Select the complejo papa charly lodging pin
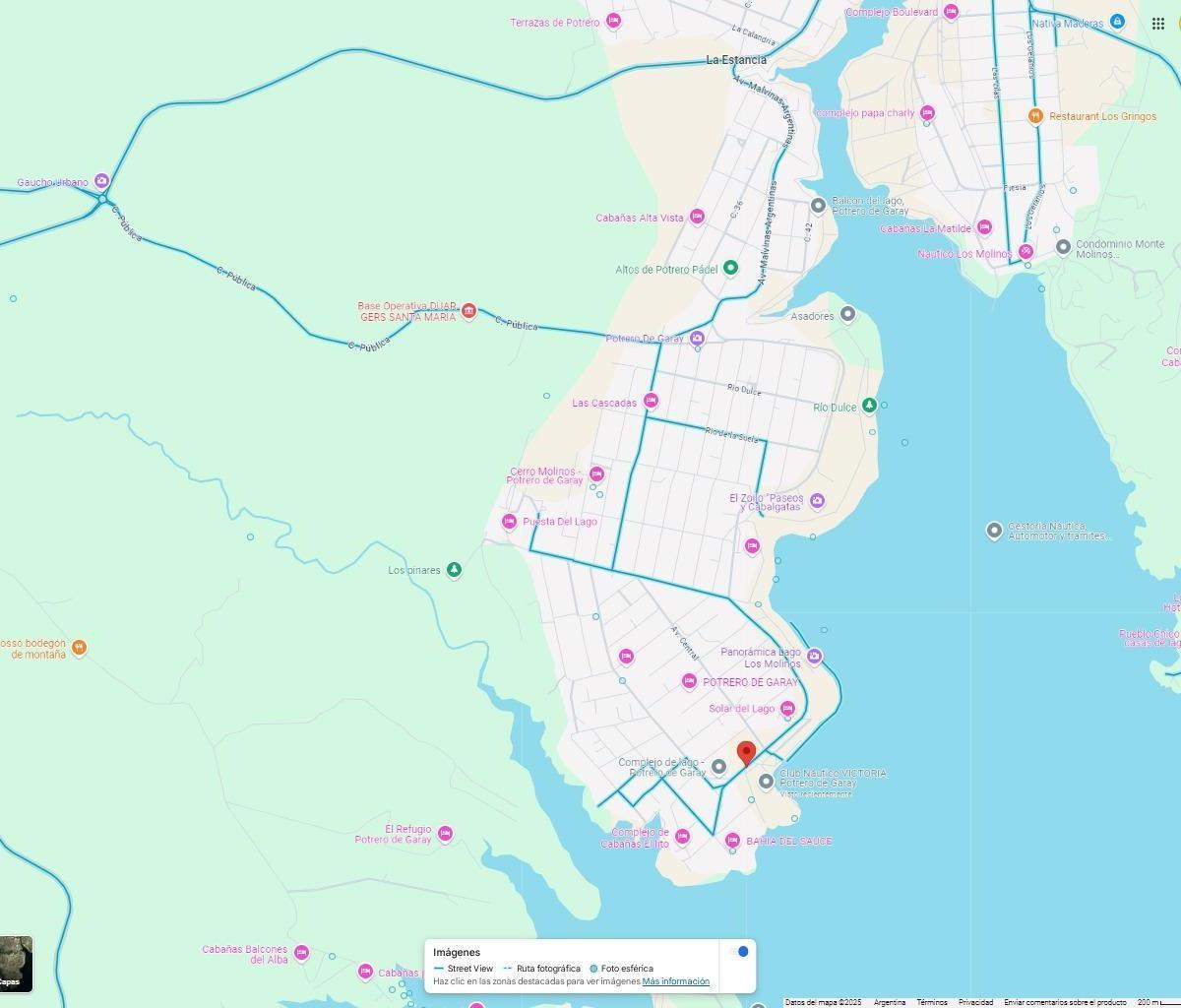The height and width of the screenshot is (1008, 1181). point(927,113)
